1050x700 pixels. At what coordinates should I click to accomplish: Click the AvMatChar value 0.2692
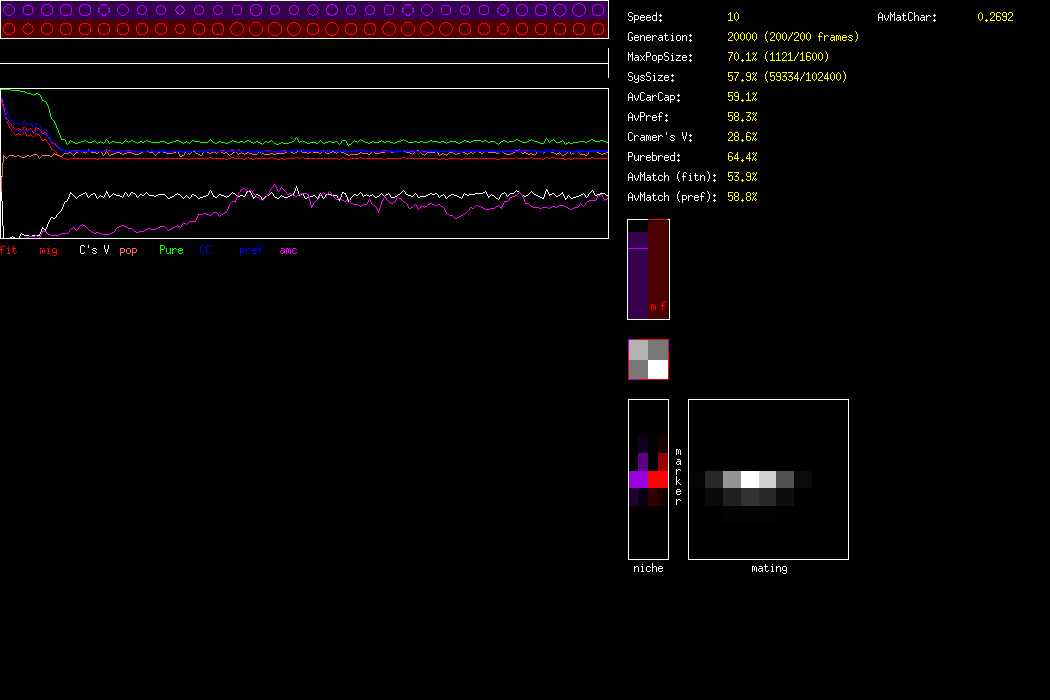click(994, 17)
